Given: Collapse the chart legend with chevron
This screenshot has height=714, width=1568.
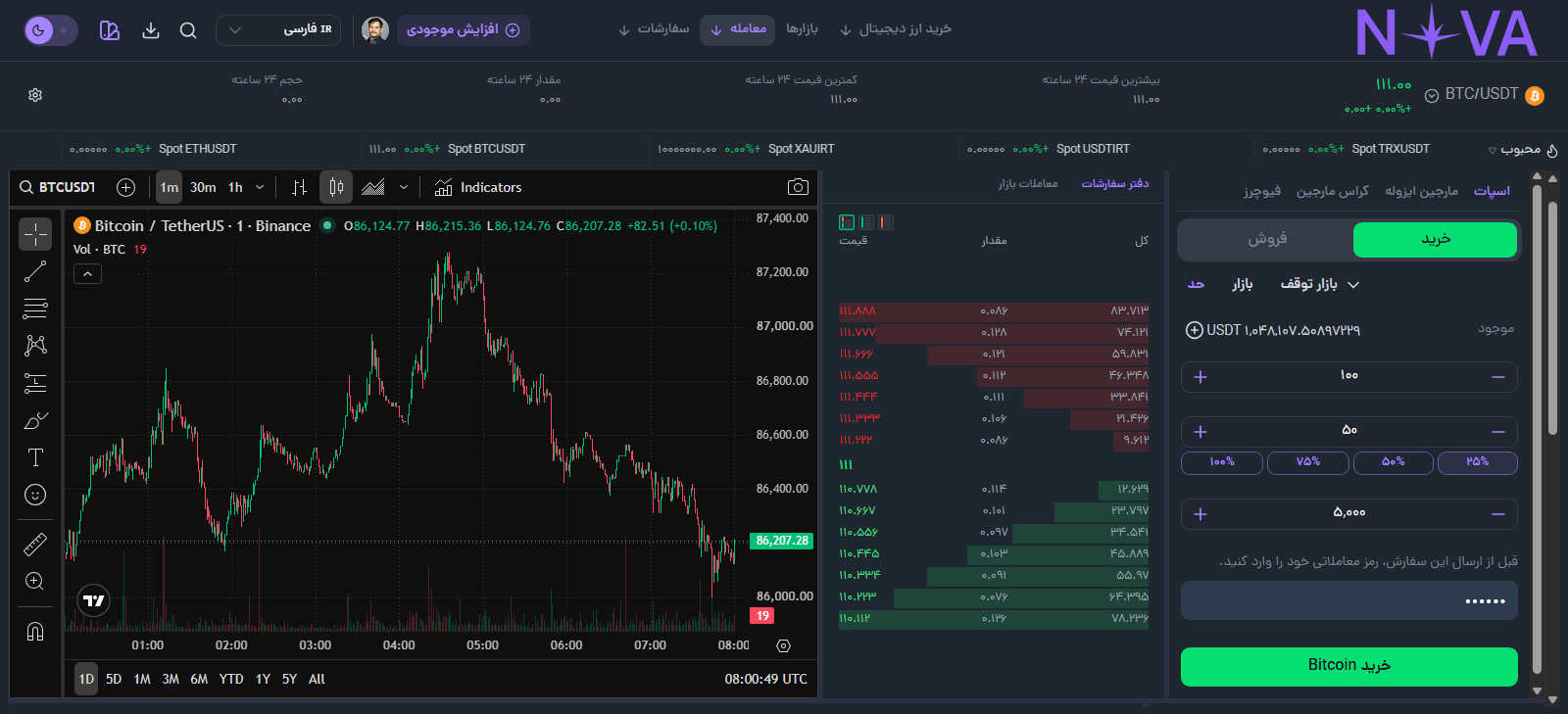Looking at the screenshot, I should 87,274.
